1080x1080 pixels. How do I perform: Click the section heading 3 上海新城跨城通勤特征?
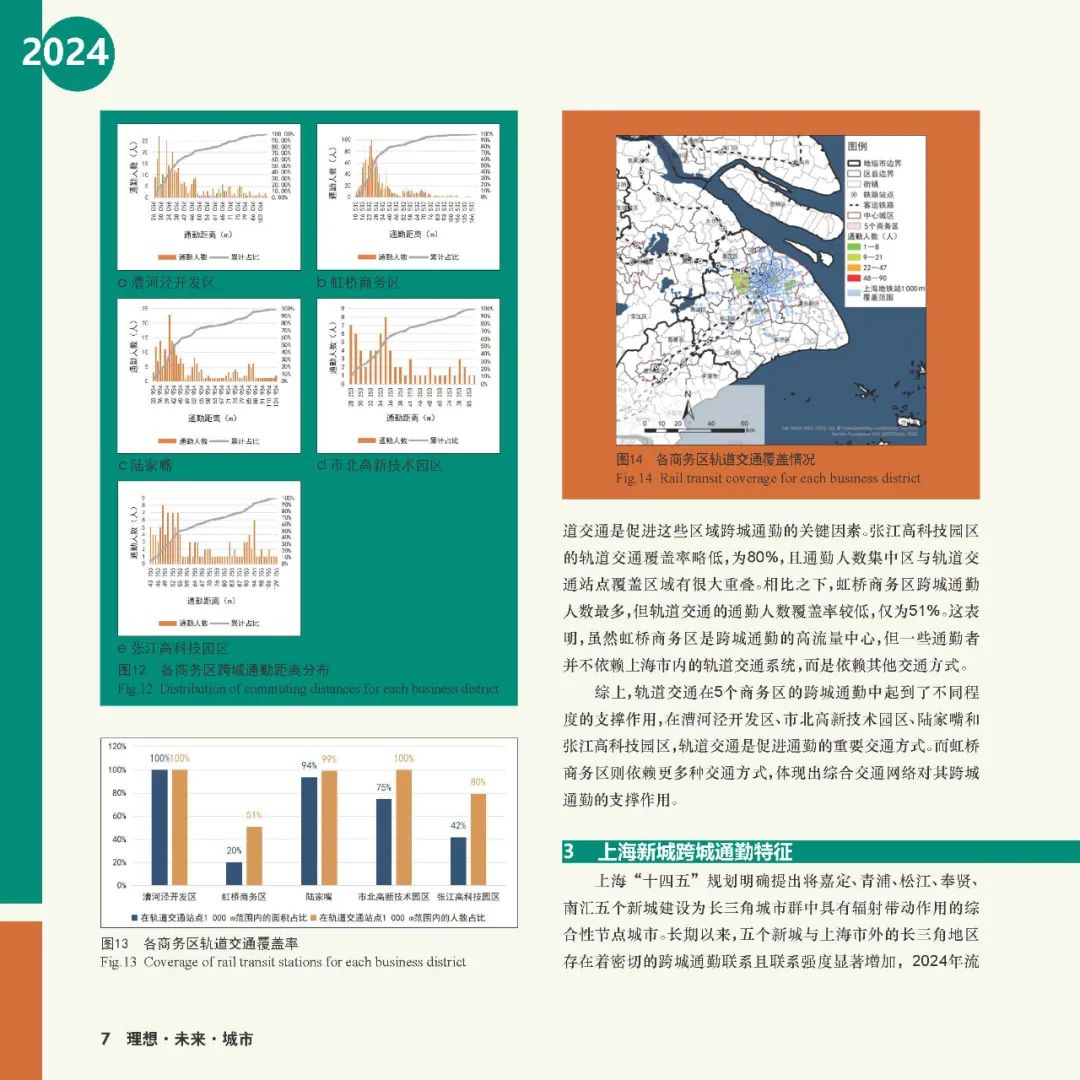[x=678, y=851]
